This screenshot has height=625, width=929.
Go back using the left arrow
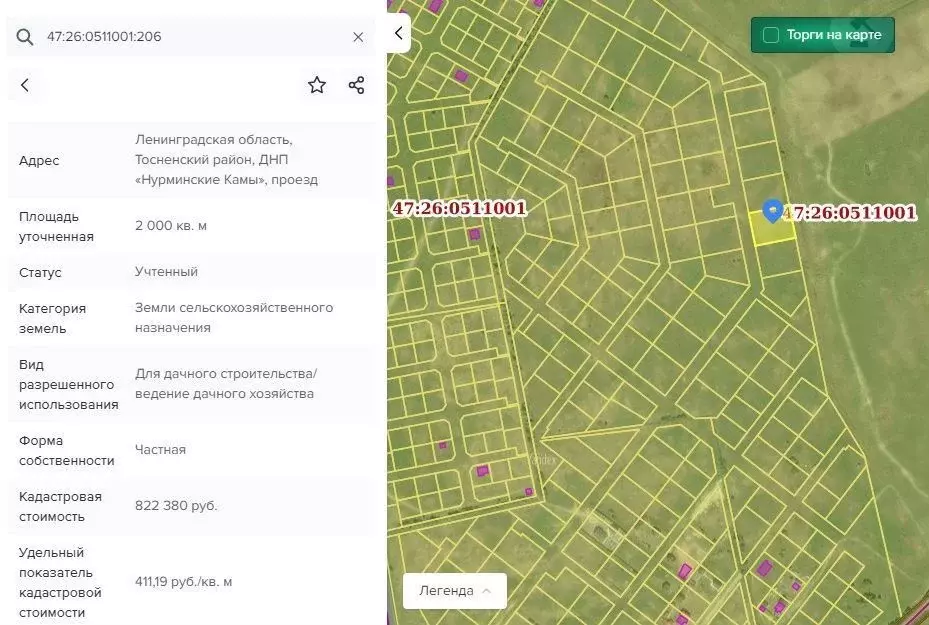click(x=25, y=85)
